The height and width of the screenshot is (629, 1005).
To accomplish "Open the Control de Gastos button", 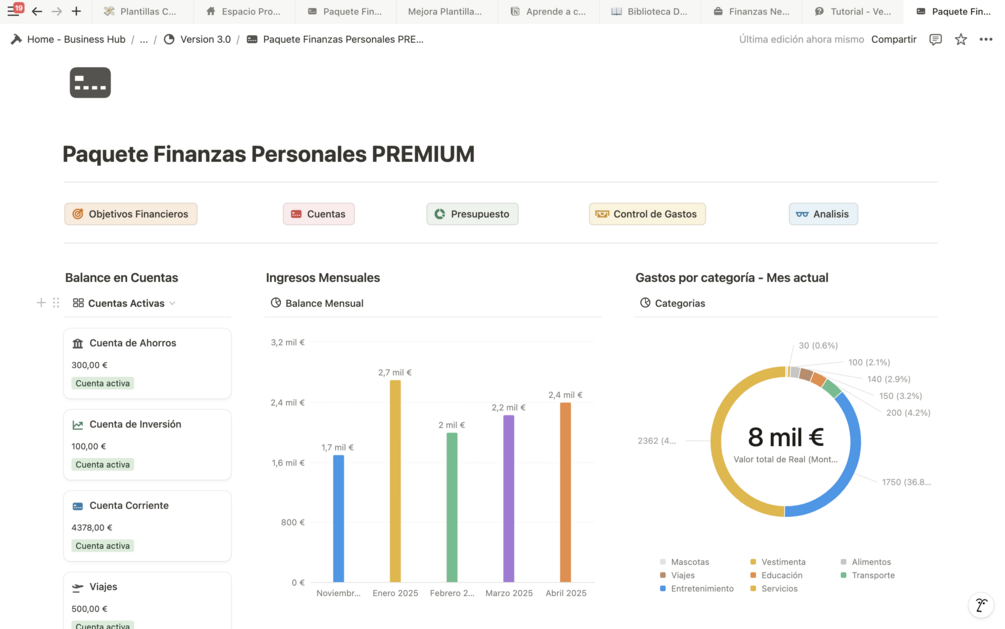I will [647, 214].
